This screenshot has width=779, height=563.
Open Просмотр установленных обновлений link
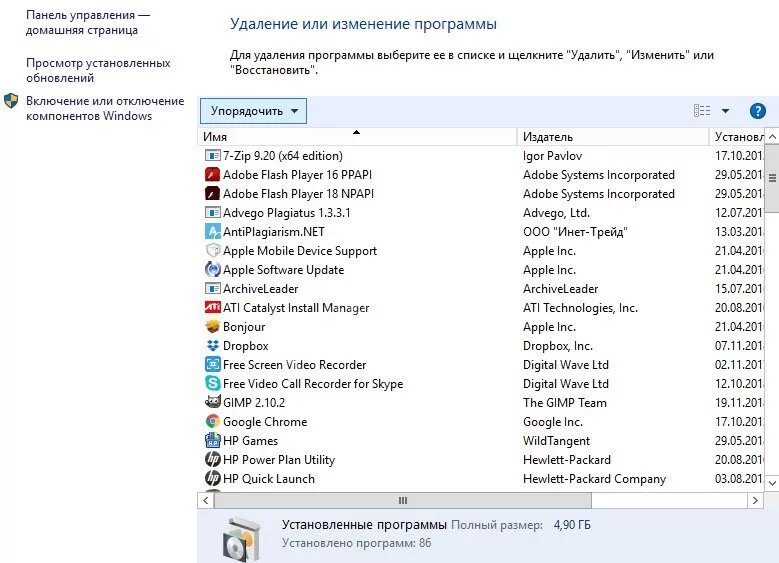(x=98, y=70)
